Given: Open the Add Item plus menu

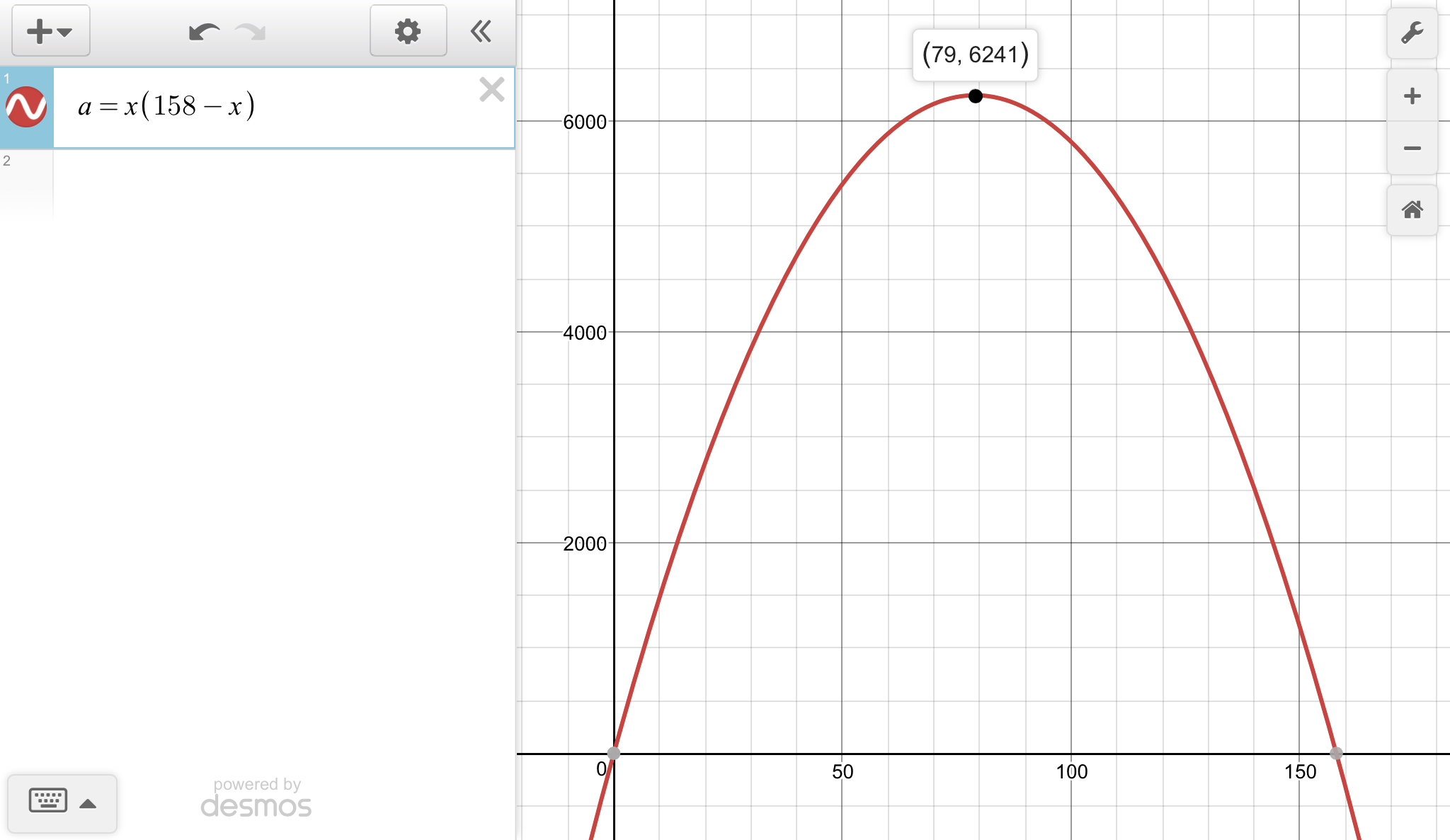Looking at the screenshot, I should click(x=50, y=31).
